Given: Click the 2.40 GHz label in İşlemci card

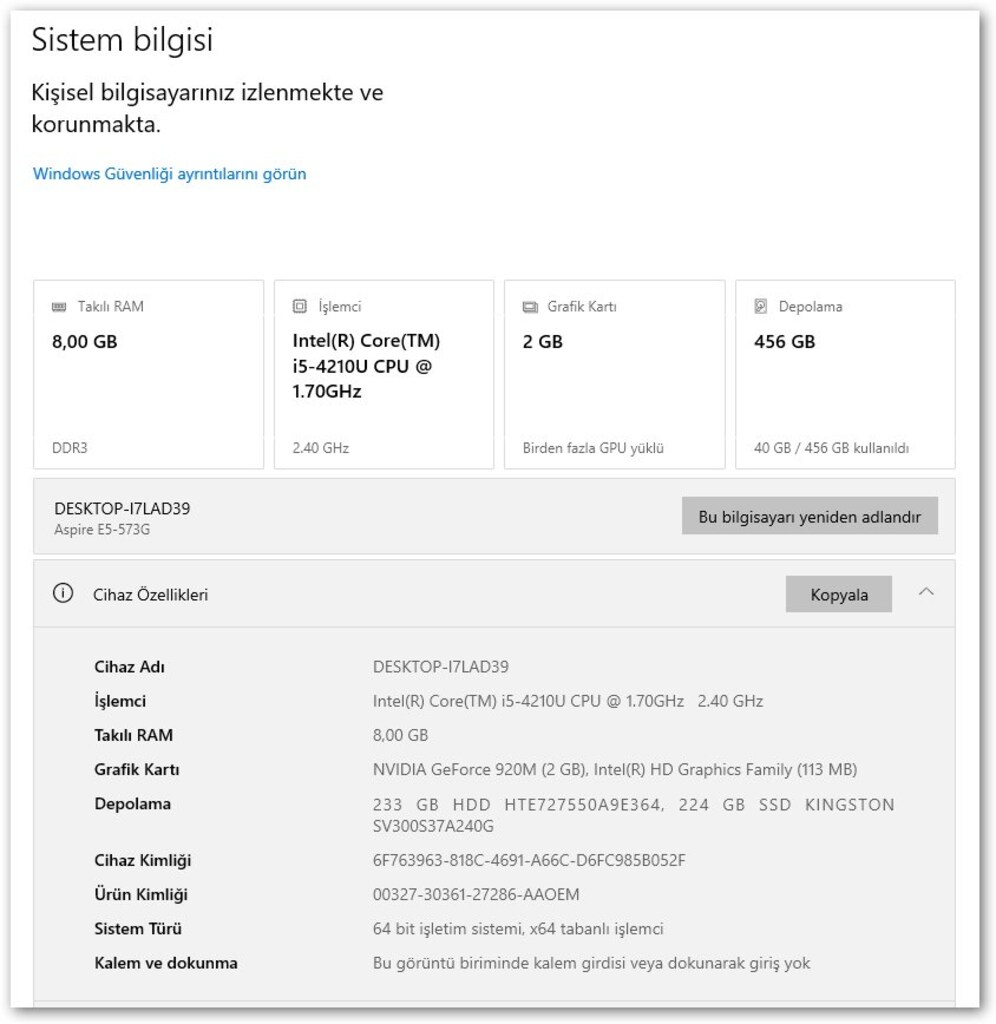Looking at the screenshot, I should click(x=320, y=448).
